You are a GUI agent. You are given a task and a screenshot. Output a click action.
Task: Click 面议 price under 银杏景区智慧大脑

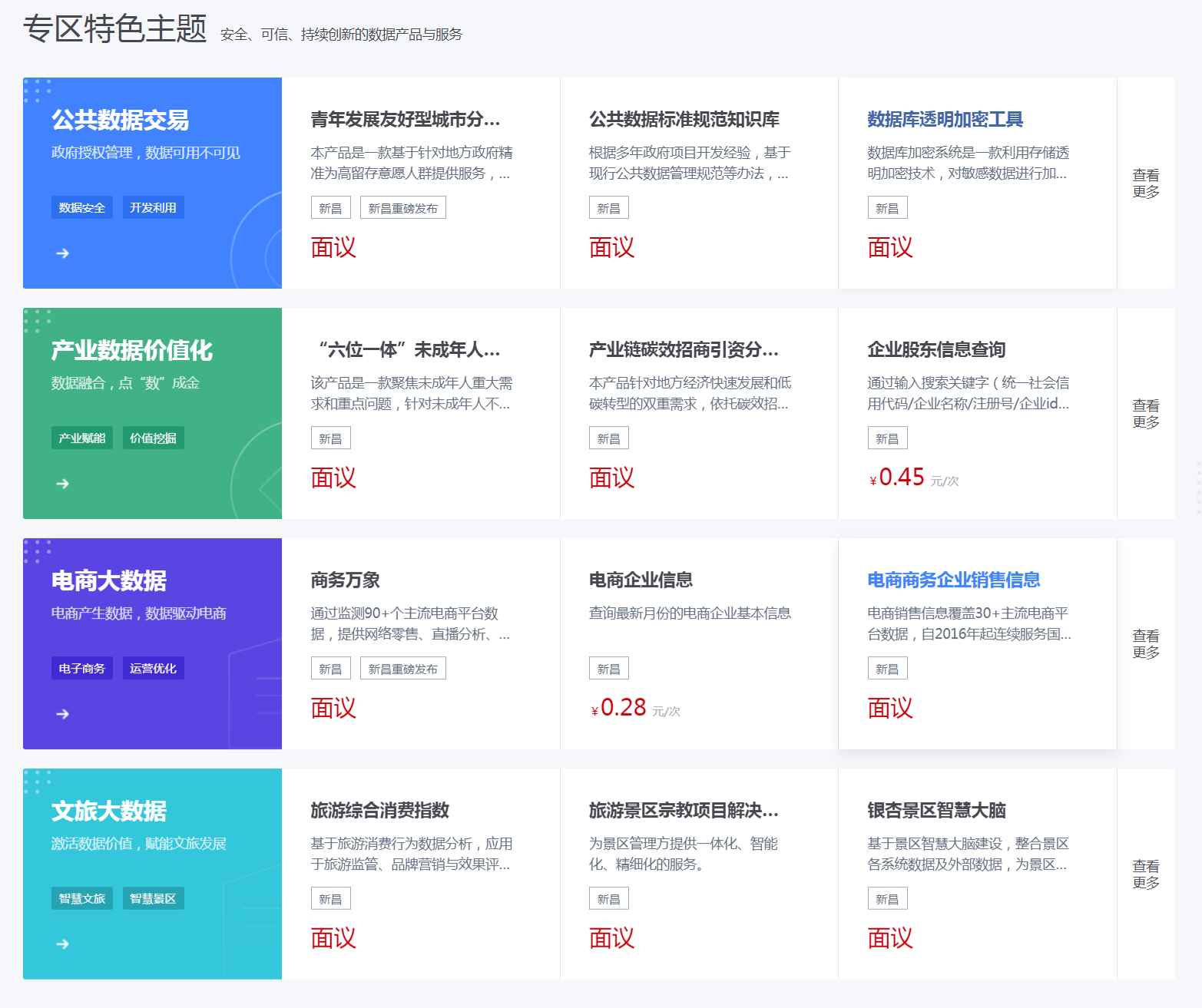click(890, 938)
